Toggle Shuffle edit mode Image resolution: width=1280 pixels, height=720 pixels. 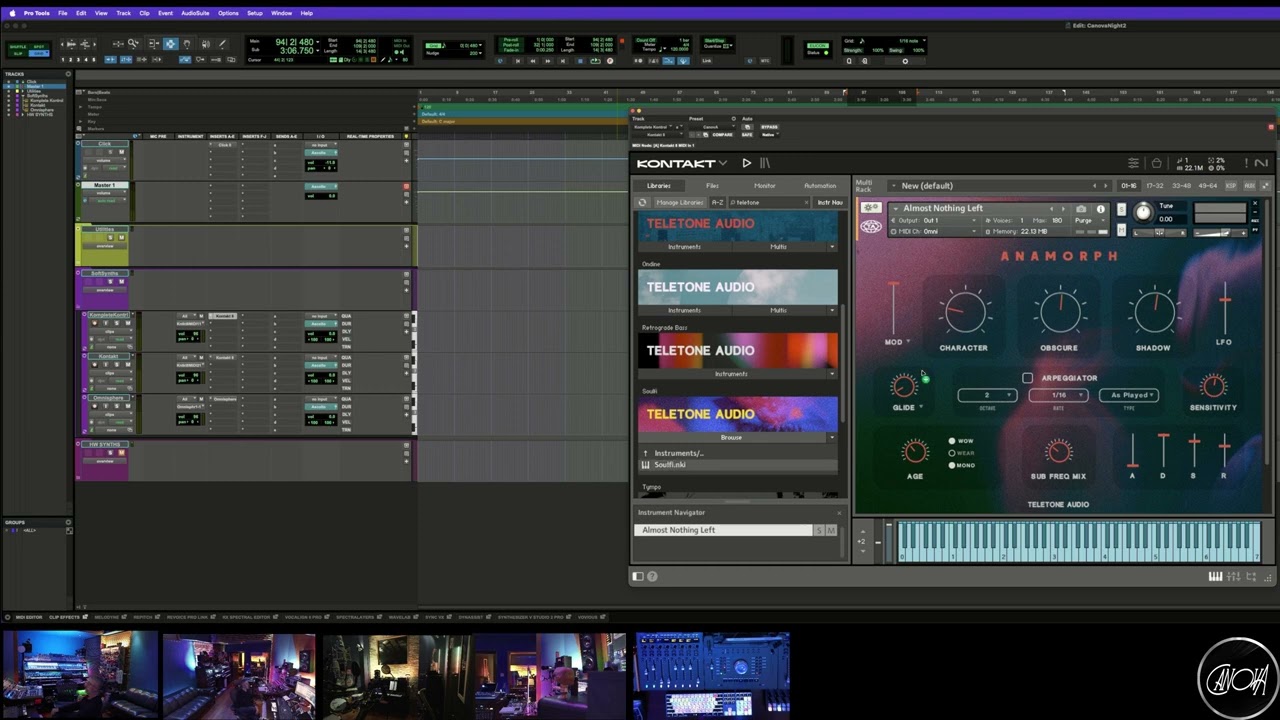point(18,46)
